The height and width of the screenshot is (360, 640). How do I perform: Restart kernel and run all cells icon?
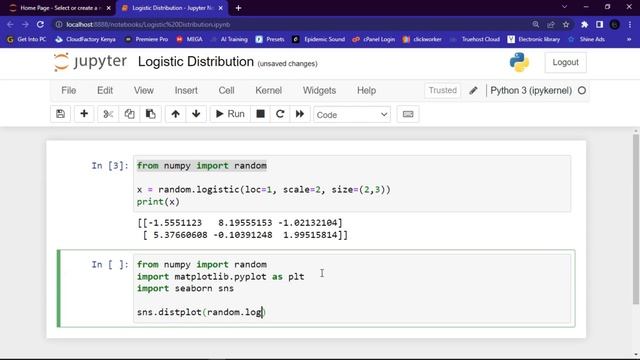[300, 114]
